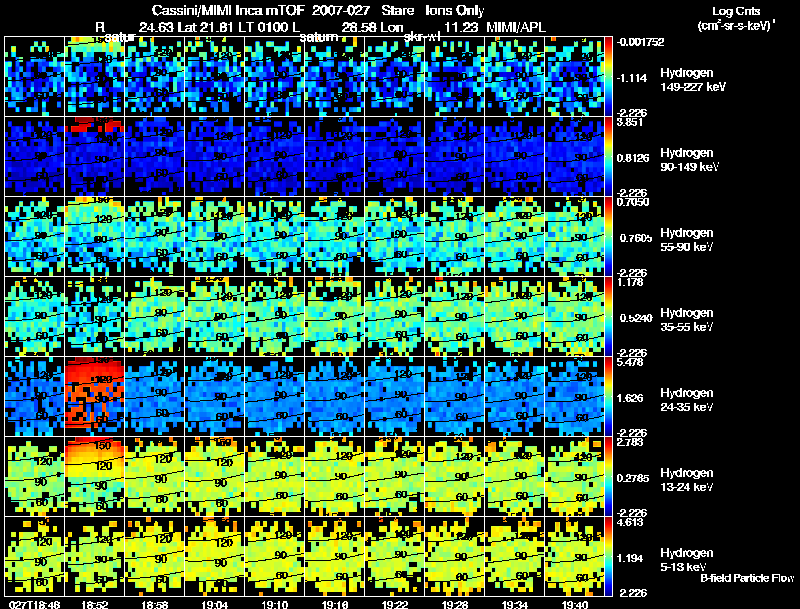The width and height of the screenshot is (800, 609).
Task: Click the color bar beside Hydrogen 13-24 keV
Action: (x=608, y=476)
